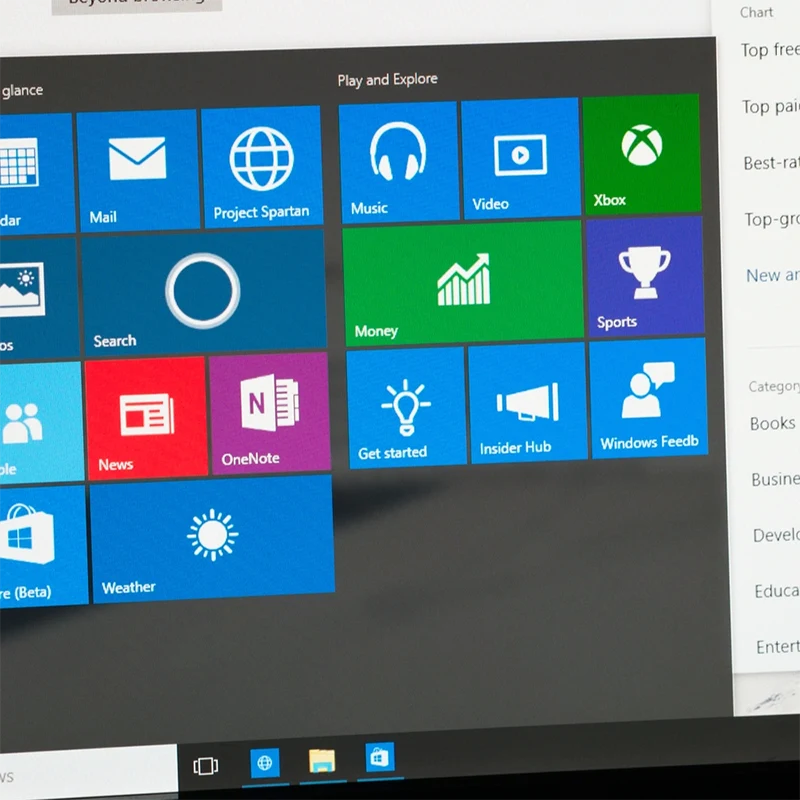Viewport: 800px width, 800px height.
Task: Open the People tile
Action: point(41,422)
